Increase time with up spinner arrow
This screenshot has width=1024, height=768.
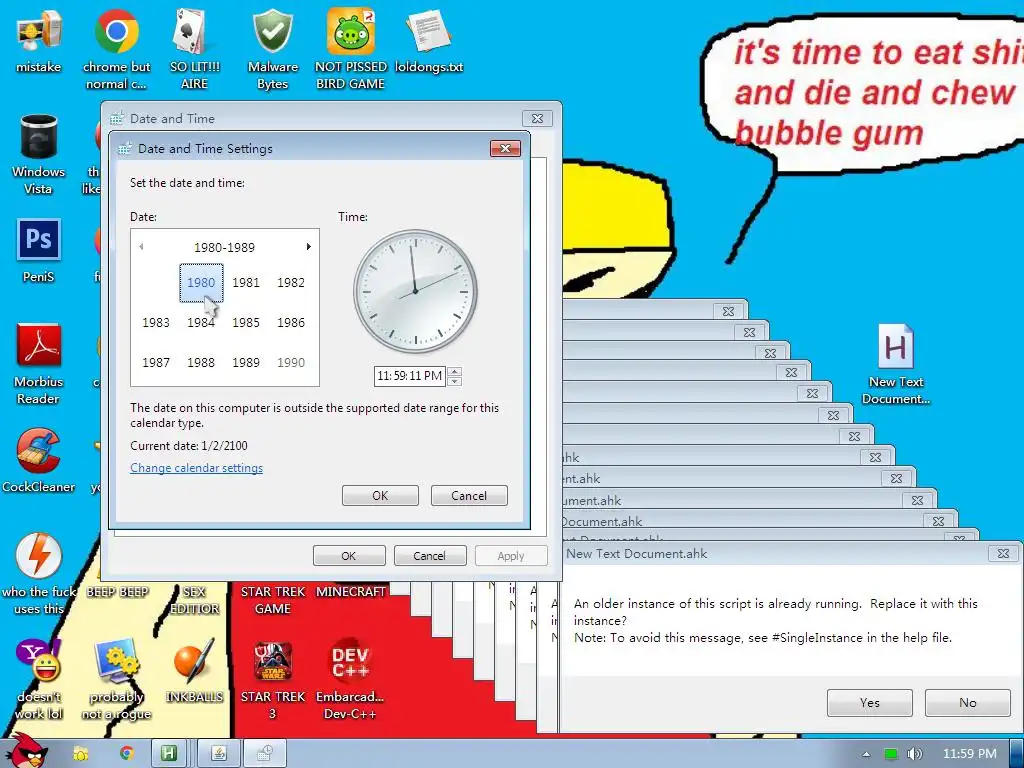pyautogui.click(x=455, y=372)
